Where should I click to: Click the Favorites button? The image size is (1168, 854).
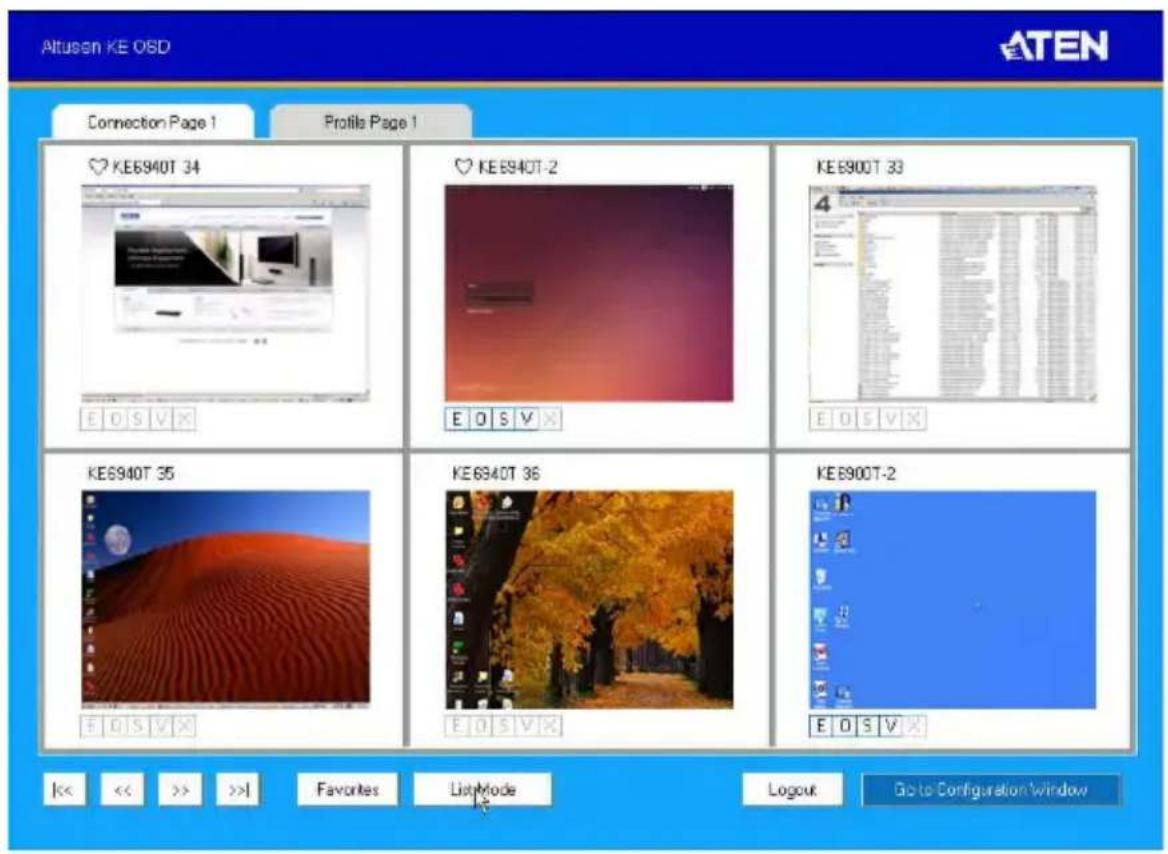pos(348,790)
